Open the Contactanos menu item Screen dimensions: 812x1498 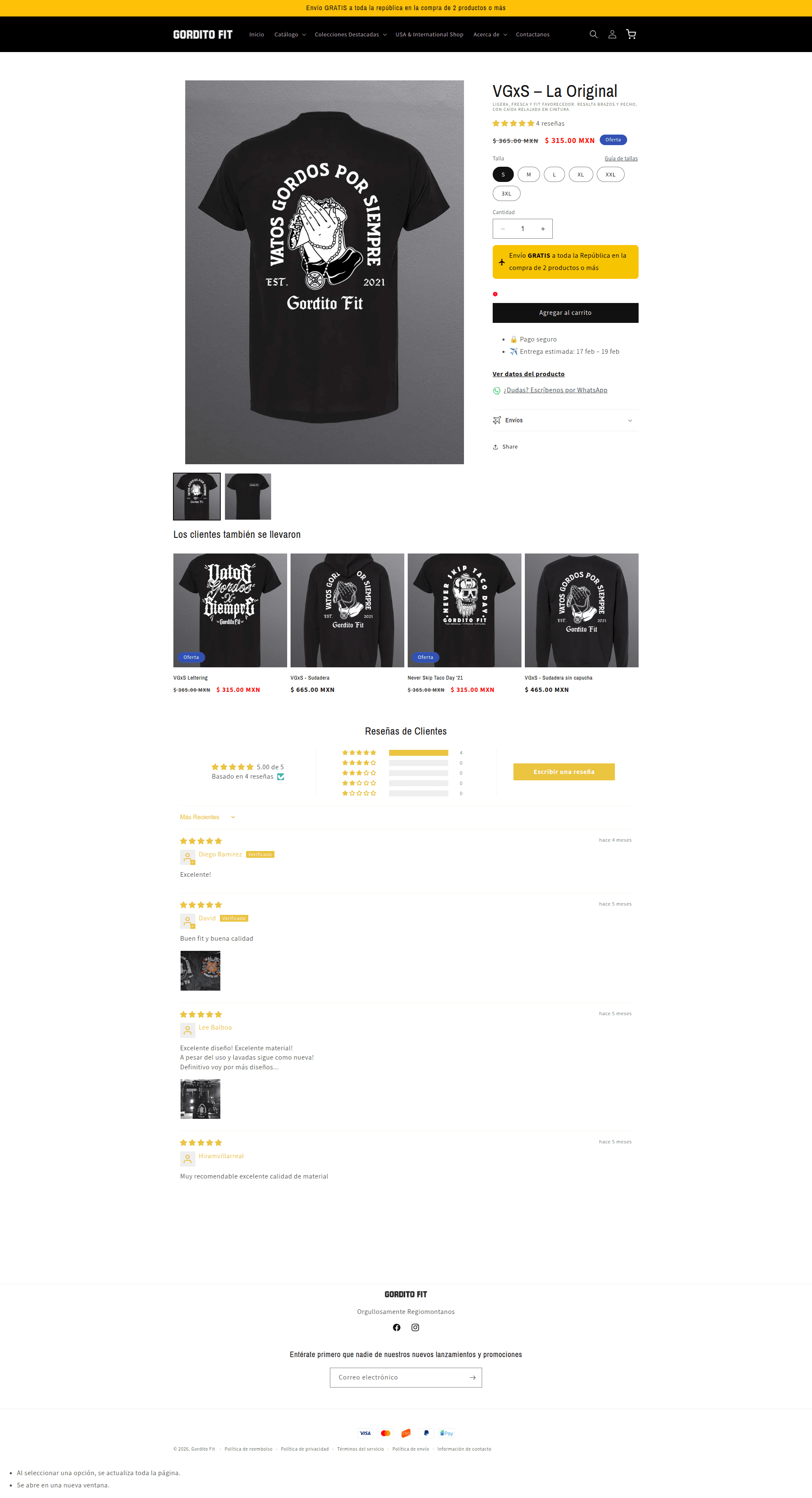pyautogui.click(x=532, y=34)
